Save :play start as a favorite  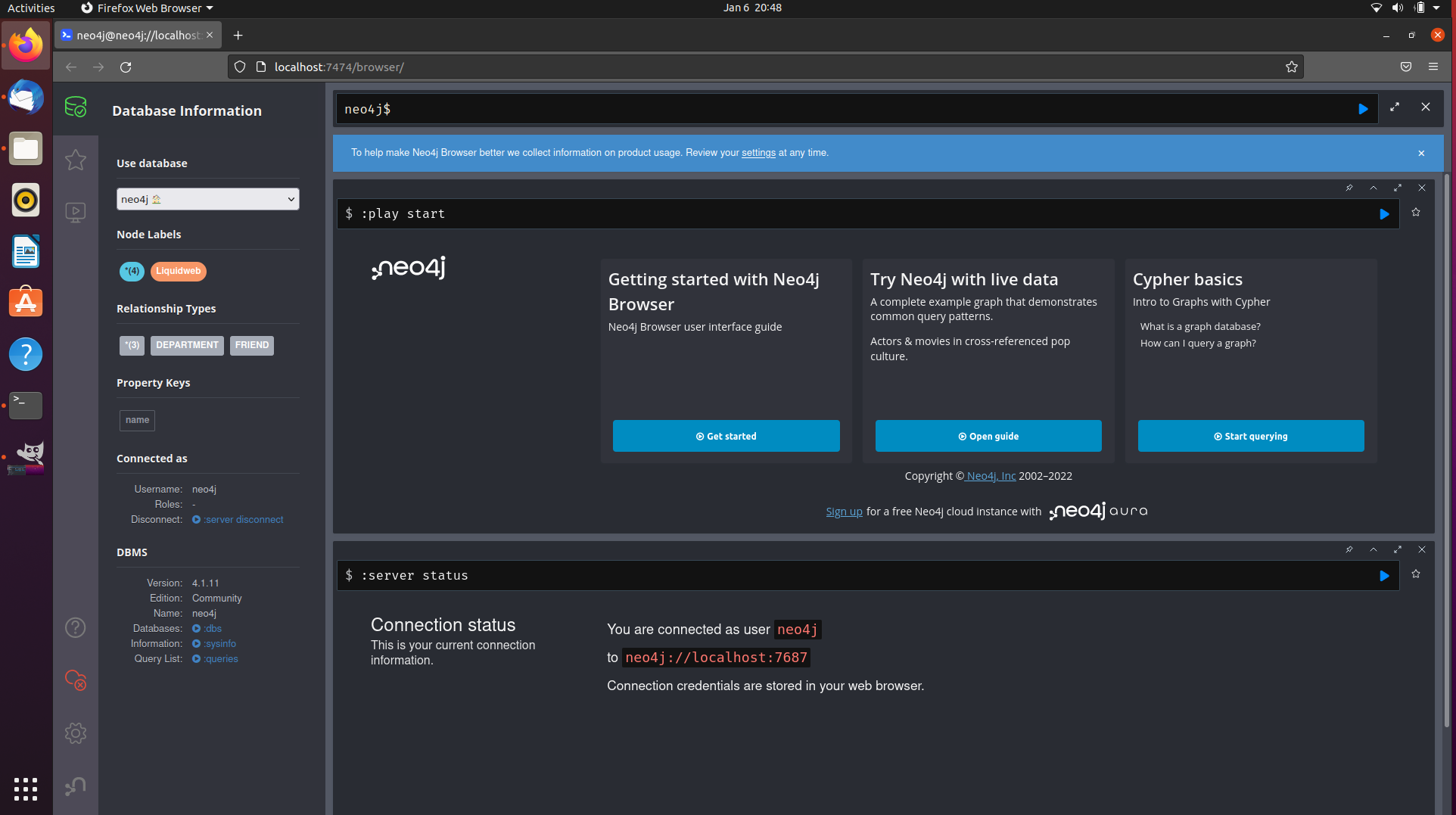click(x=1416, y=213)
